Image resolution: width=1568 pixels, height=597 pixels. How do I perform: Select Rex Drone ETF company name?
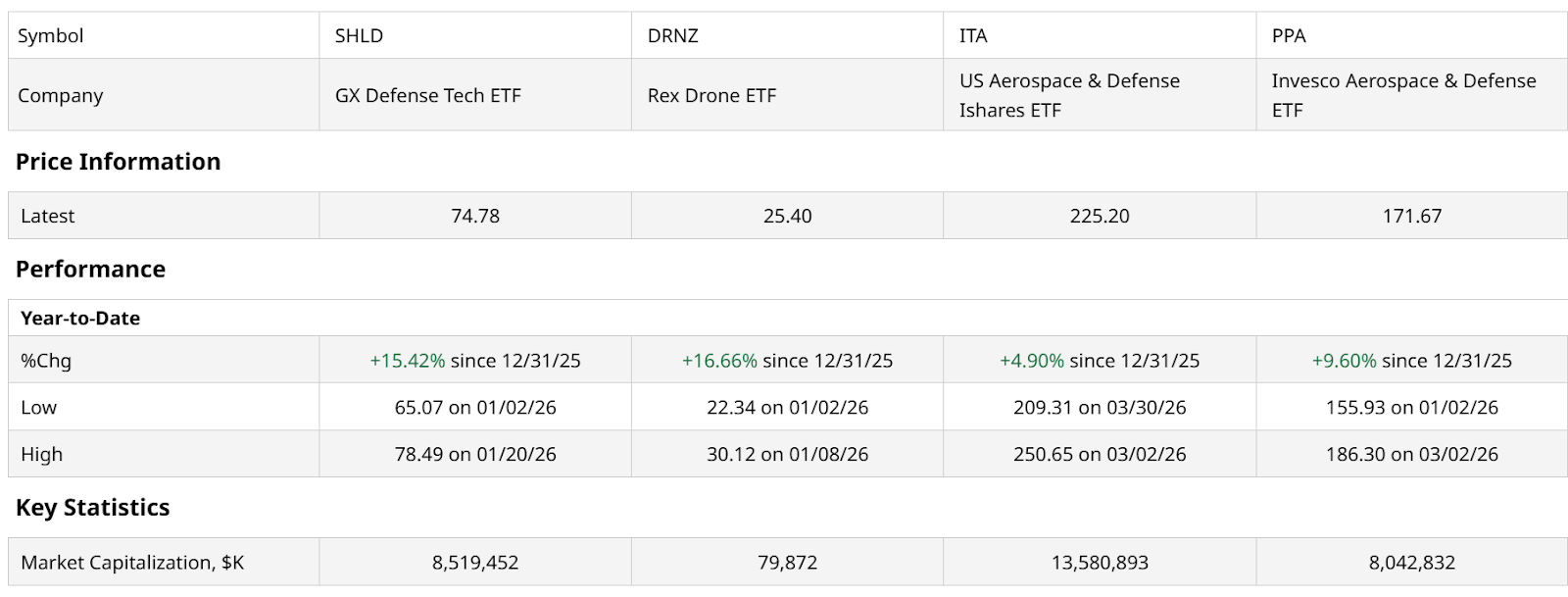click(711, 96)
